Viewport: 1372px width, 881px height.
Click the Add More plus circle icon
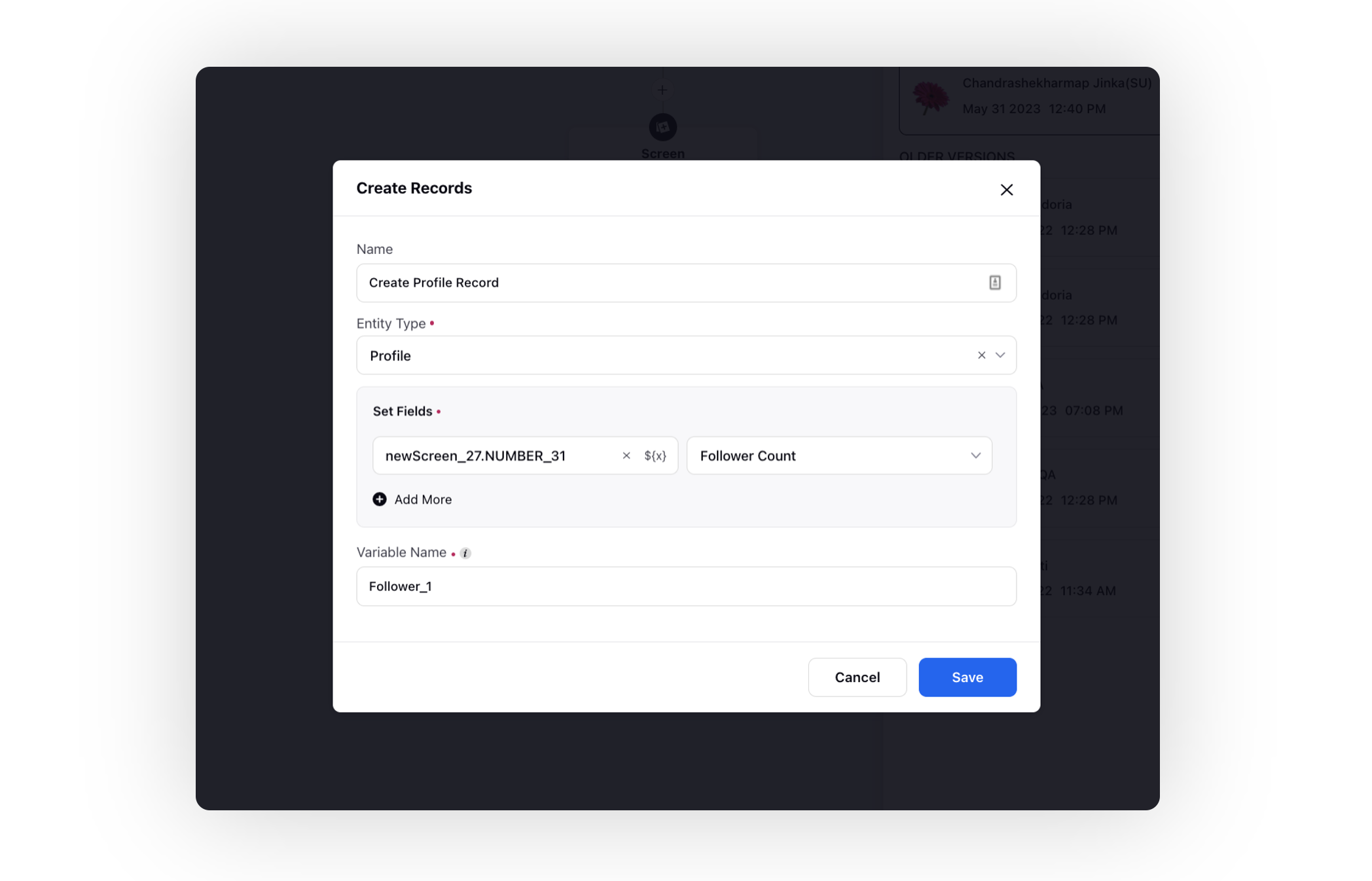point(379,499)
